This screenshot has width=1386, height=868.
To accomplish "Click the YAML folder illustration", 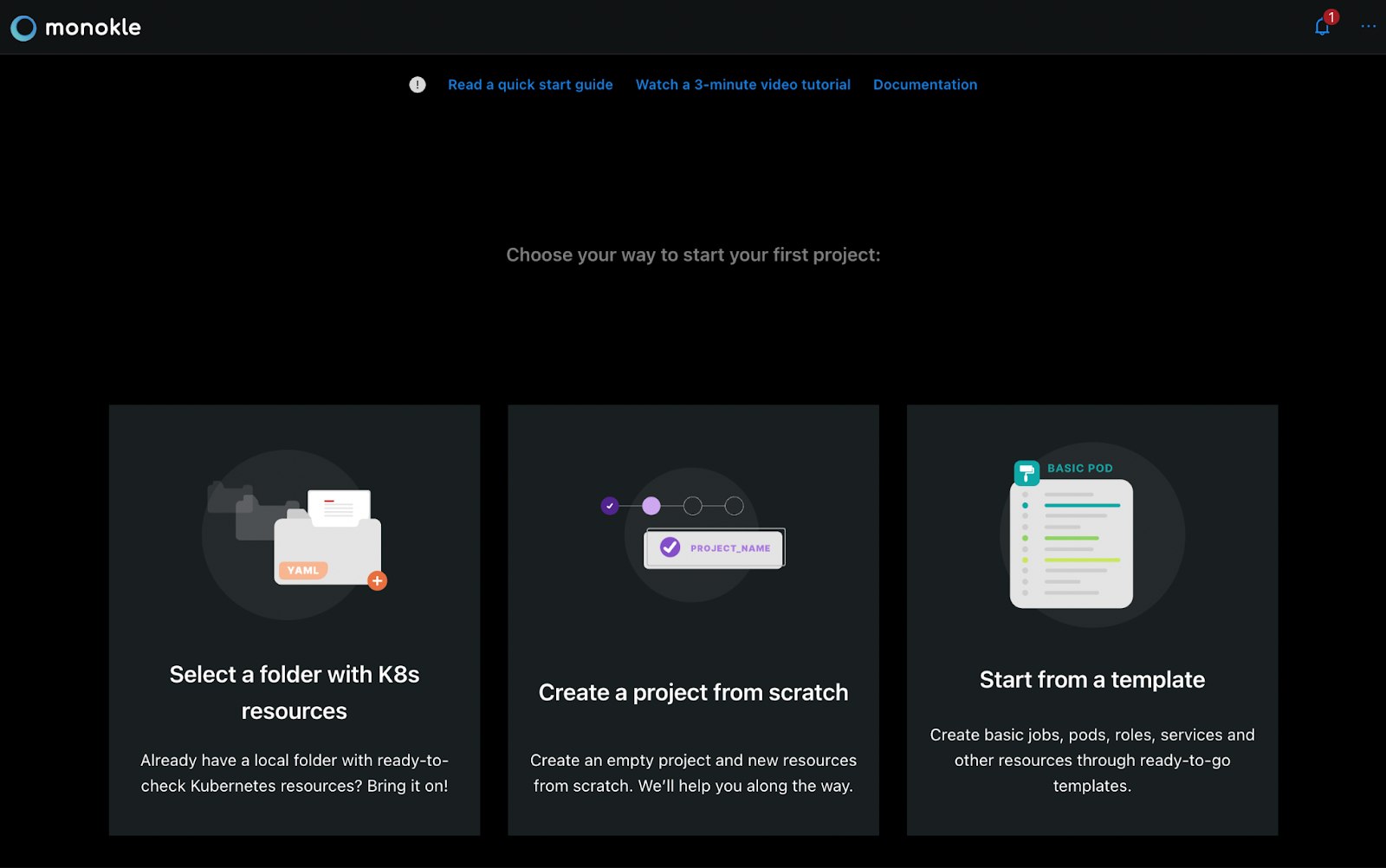I will tap(294, 534).
